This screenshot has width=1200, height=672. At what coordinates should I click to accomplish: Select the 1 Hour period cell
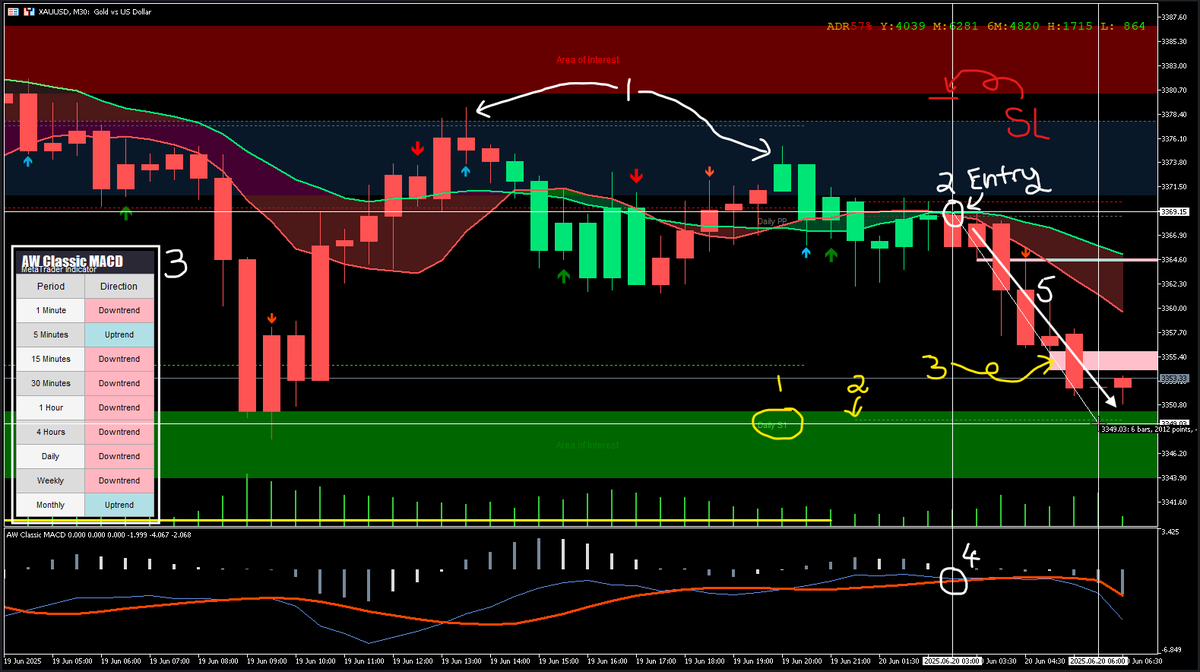tap(51, 408)
